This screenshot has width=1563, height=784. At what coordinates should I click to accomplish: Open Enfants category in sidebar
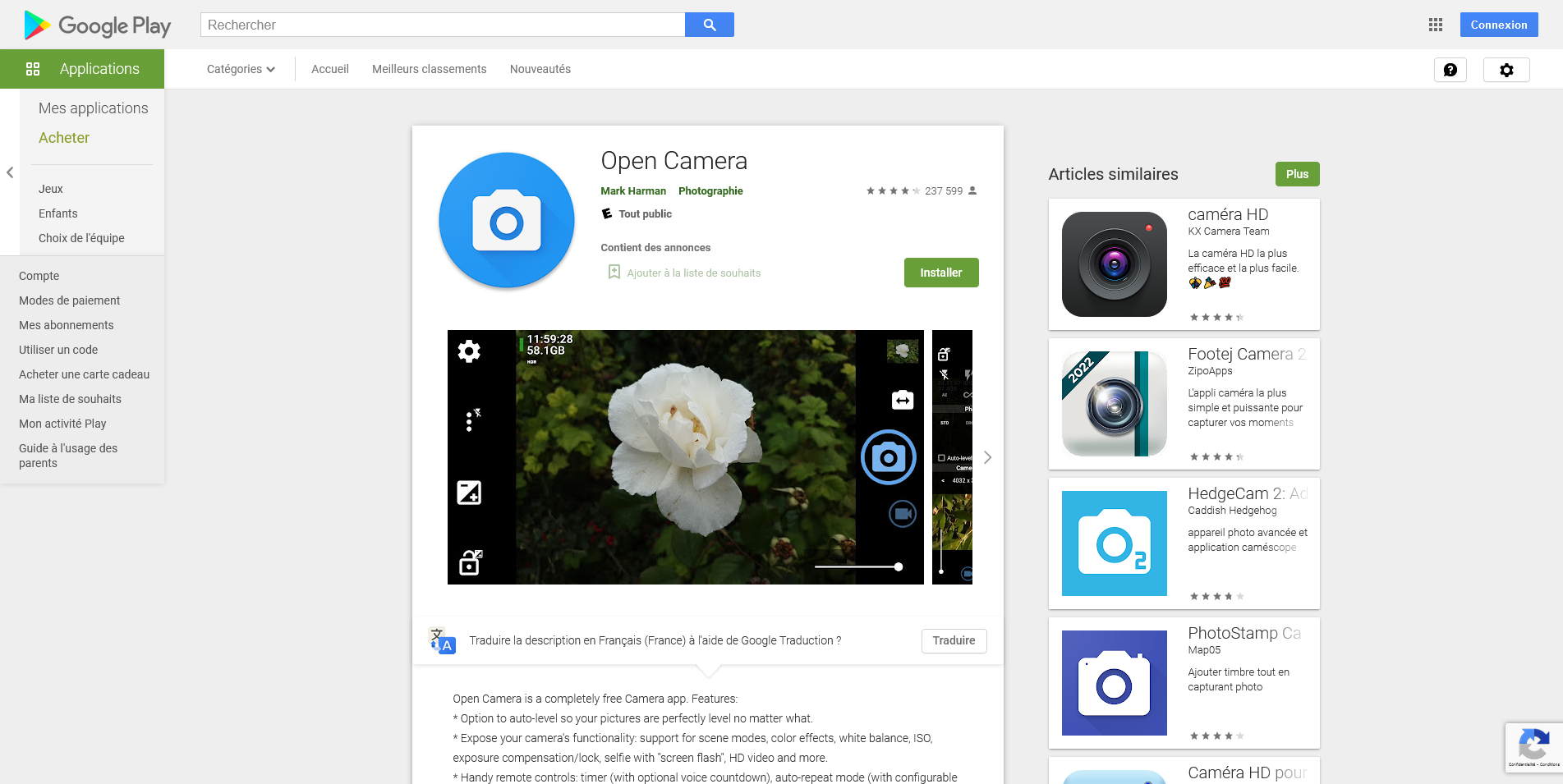(58, 213)
